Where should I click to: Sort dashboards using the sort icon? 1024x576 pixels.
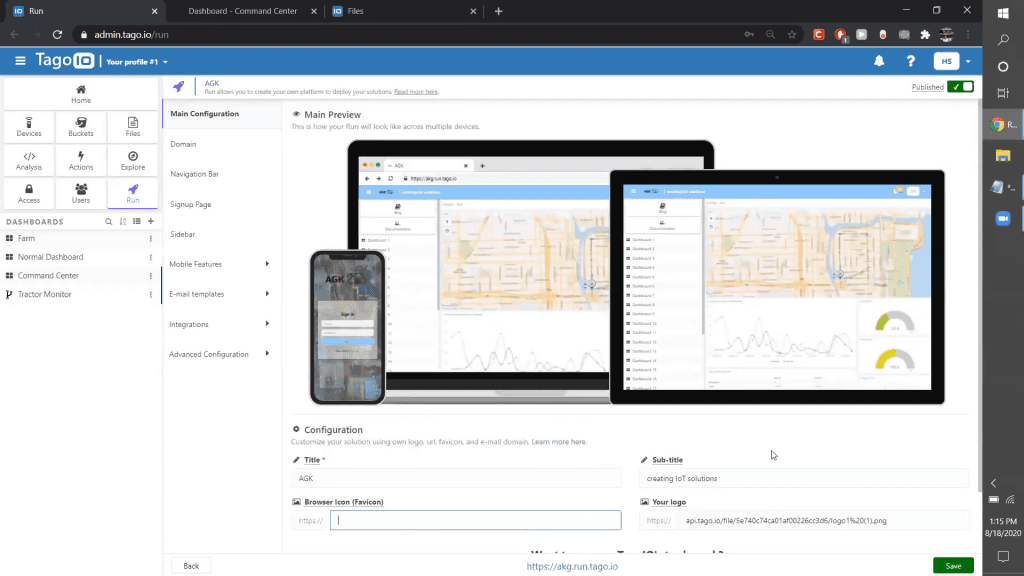123,221
